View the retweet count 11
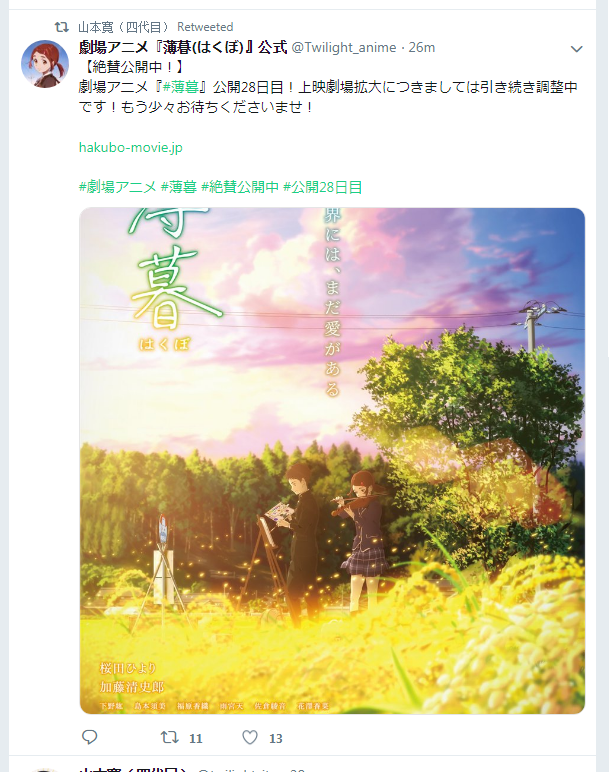Image resolution: width=609 pixels, height=772 pixels. (x=196, y=738)
